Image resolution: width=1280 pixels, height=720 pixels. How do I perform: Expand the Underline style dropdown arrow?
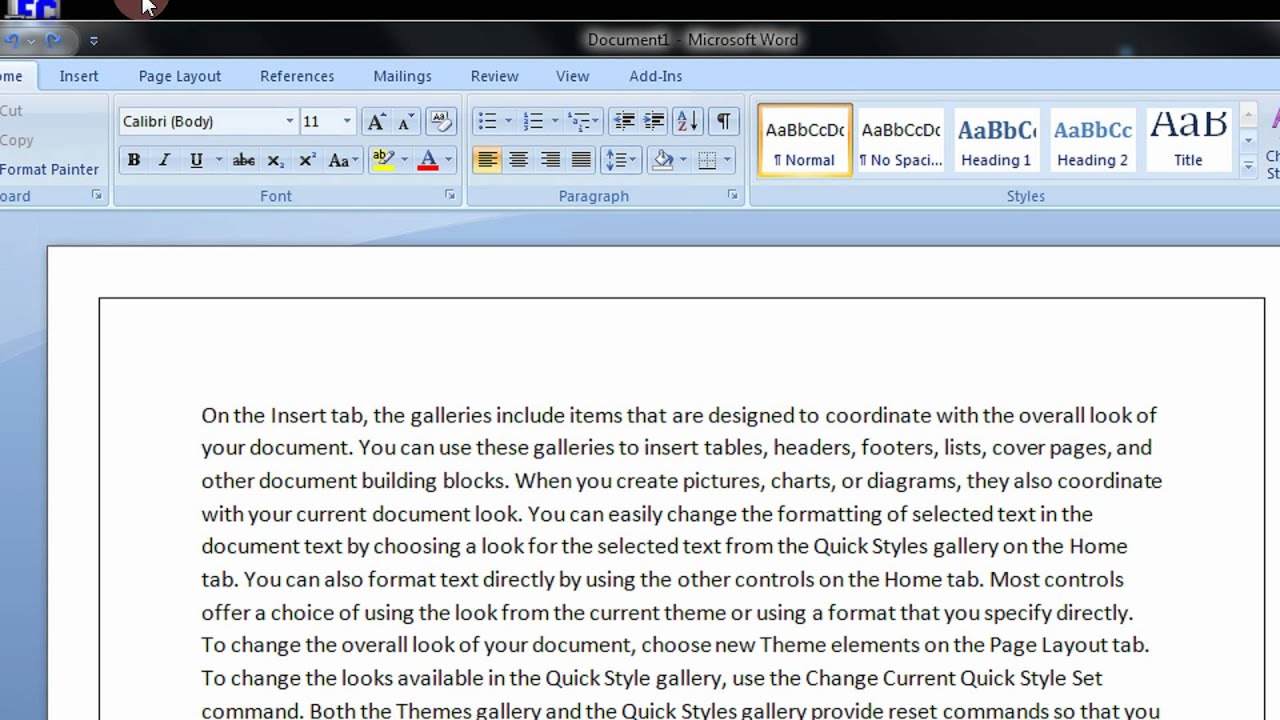click(218, 160)
